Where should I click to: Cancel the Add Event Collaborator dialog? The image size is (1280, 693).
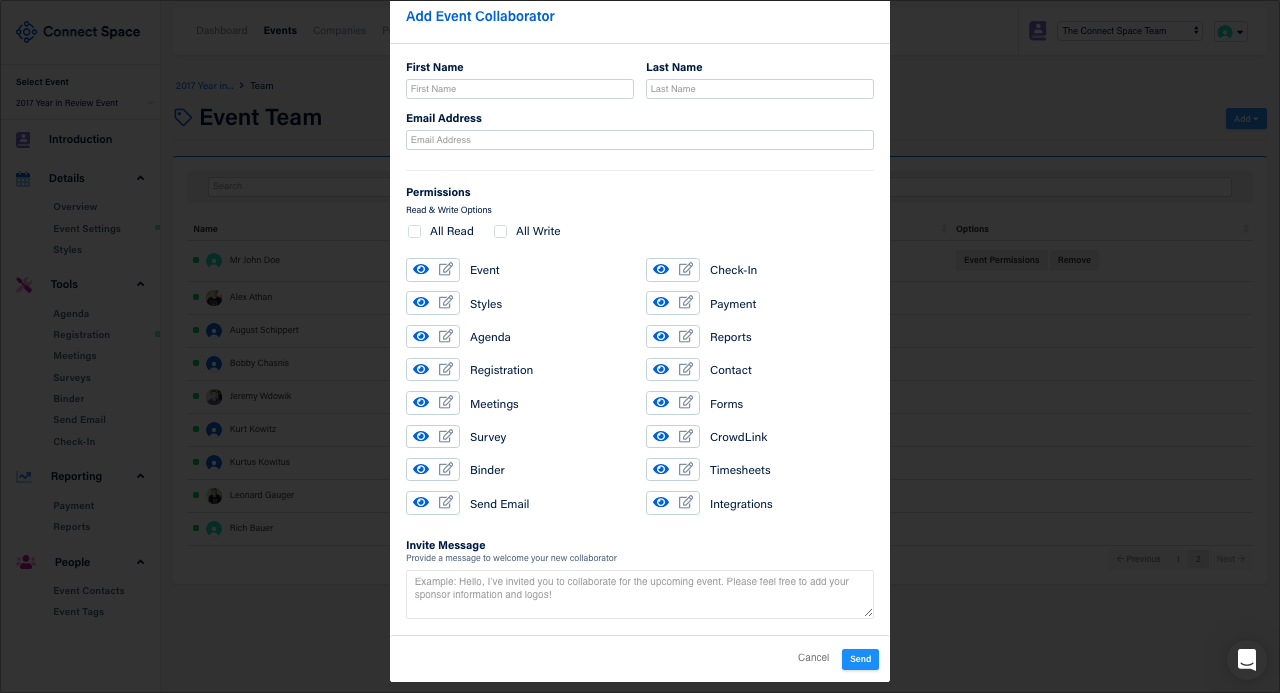click(x=814, y=658)
